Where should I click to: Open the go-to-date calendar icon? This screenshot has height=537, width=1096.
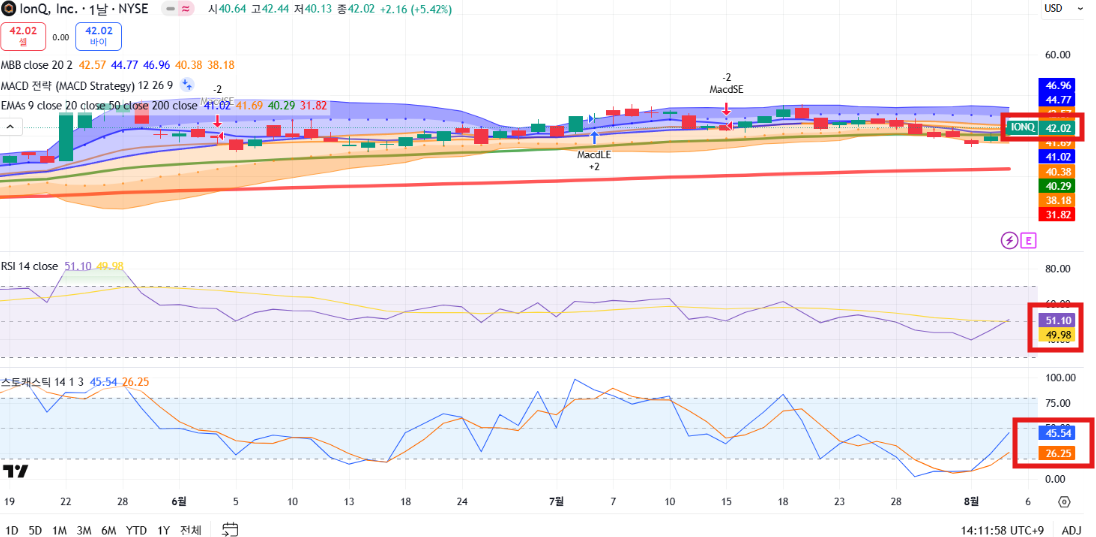click(x=231, y=529)
